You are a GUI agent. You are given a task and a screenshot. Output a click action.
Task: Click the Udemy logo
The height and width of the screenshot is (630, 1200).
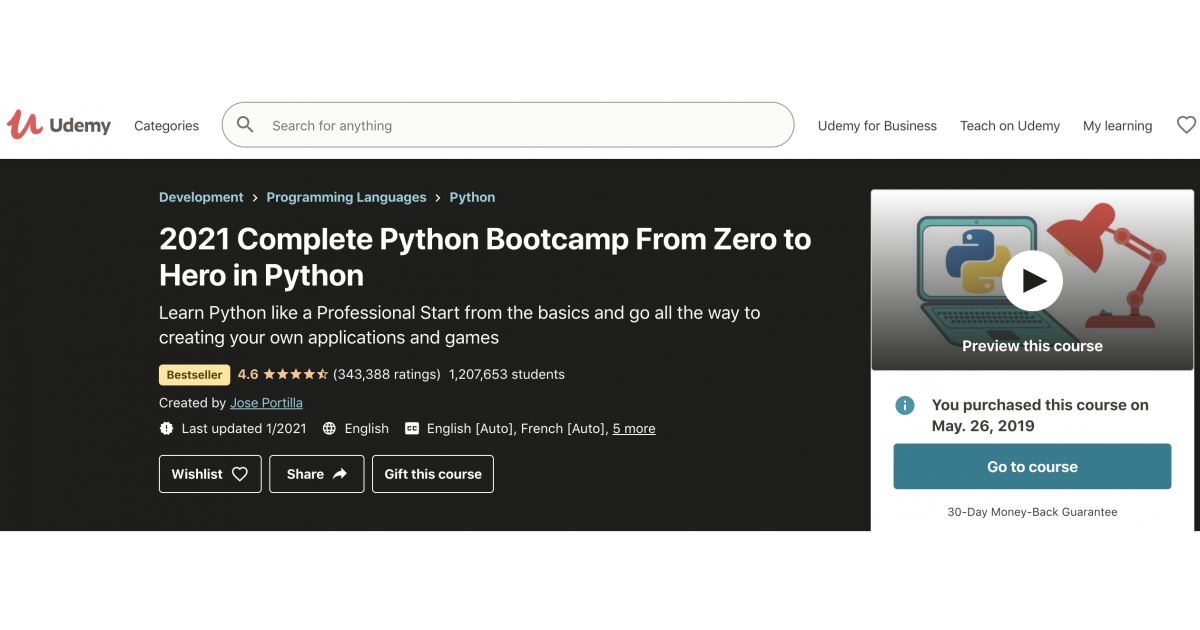59,125
